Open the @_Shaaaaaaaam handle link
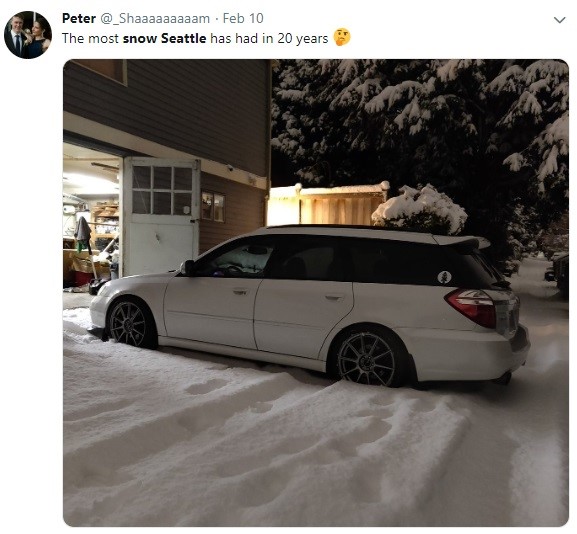The width and height of the screenshot is (577, 534). (155, 18)
